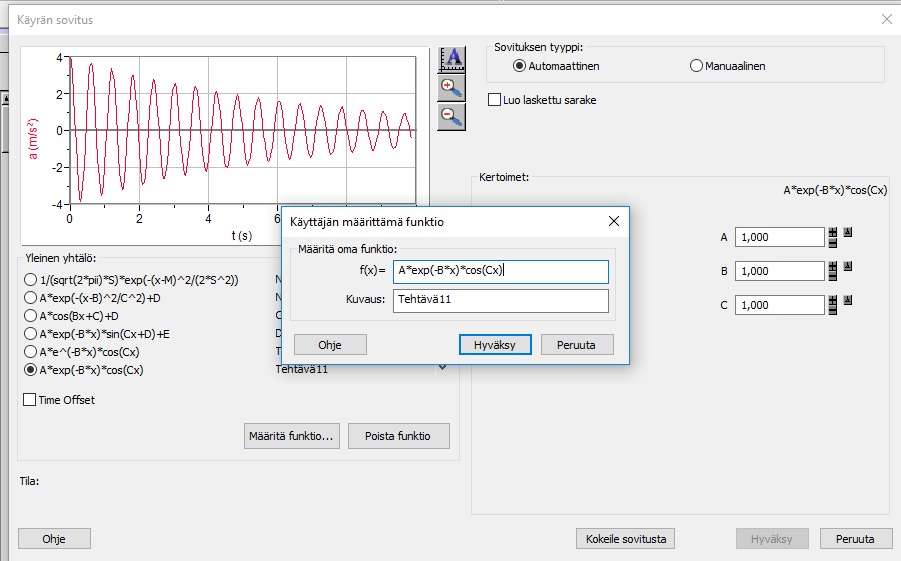Enable the Time Offset checkbox
The height and width of the screenshot is (561, 901).
(29, 400)
